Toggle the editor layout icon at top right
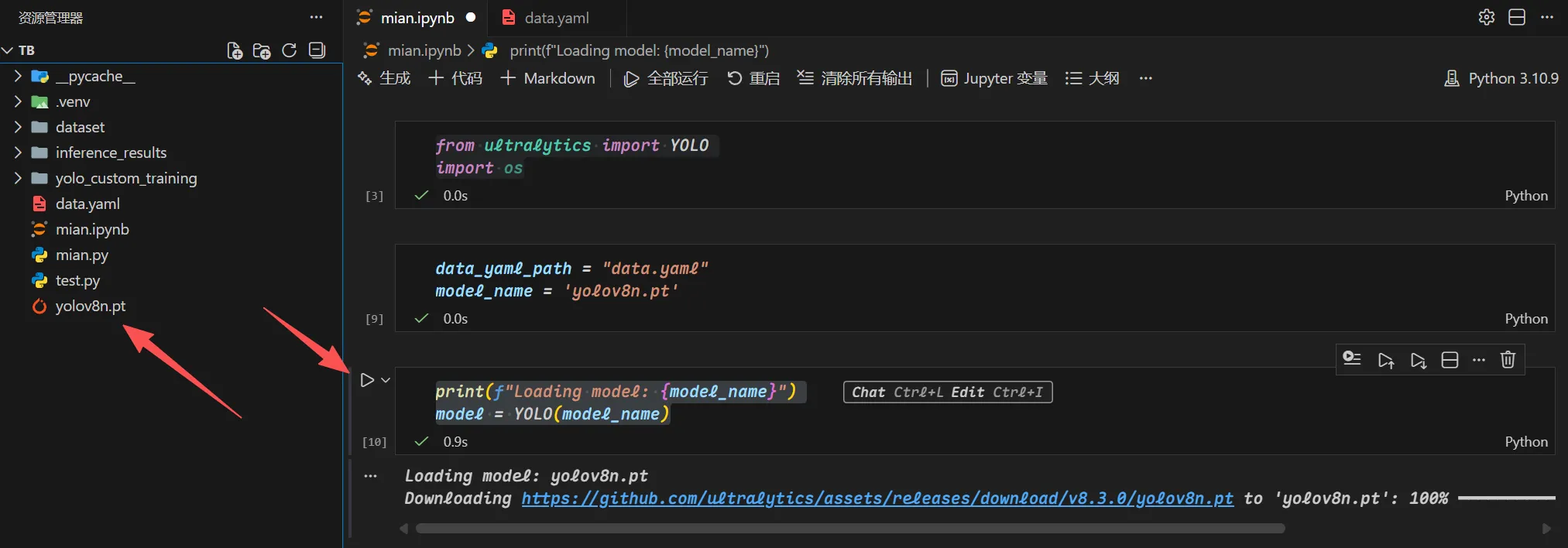The height and width of the screenshot is (548, 1568). [1517, 17]
